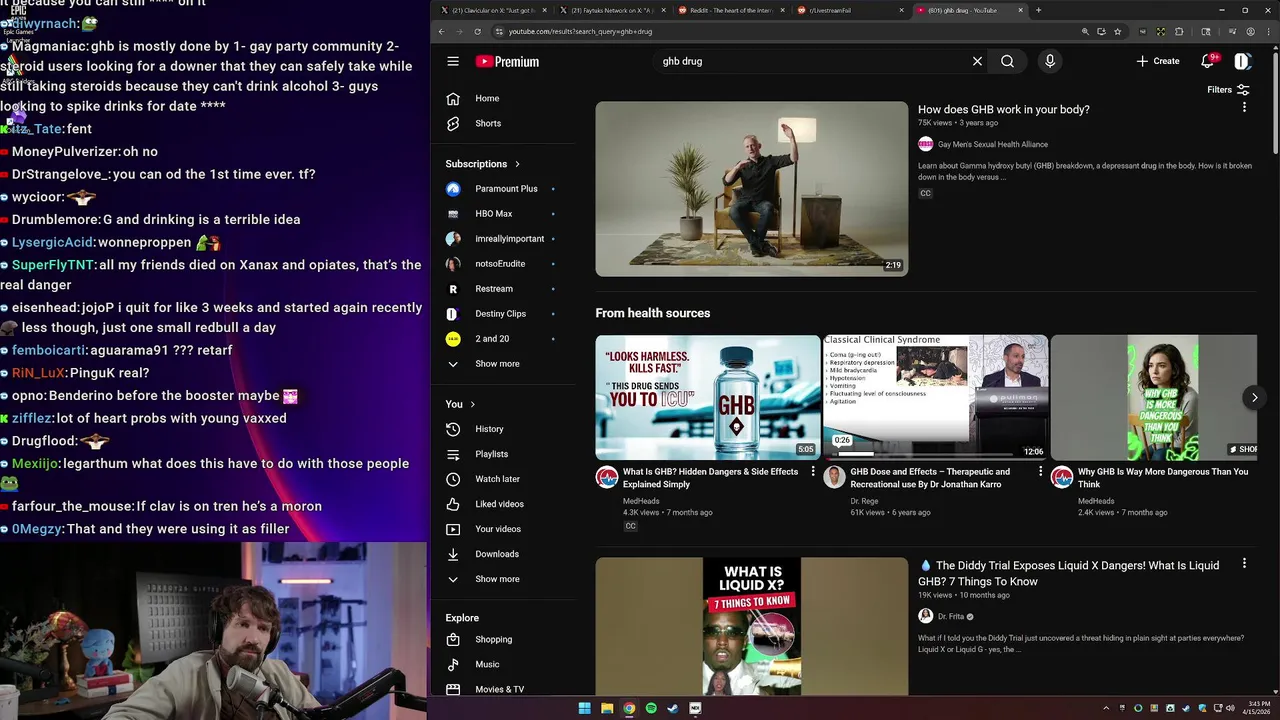Open the Windows Start menu
Image resolution: width=1280 pixels, height=720 pixels.
pos(585,708)
